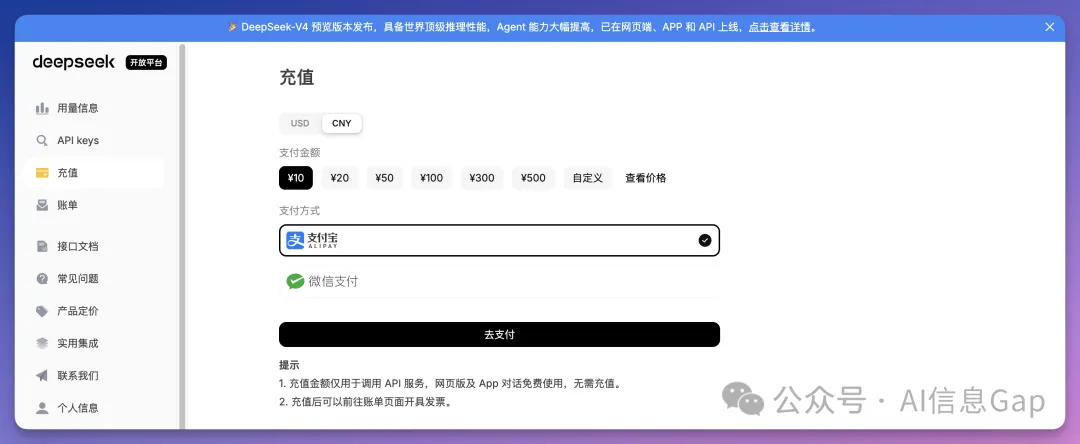Choose 支付宝 Alipay as payment method
Viewport: 1080px width, 444px height.
tap(499, 240)
